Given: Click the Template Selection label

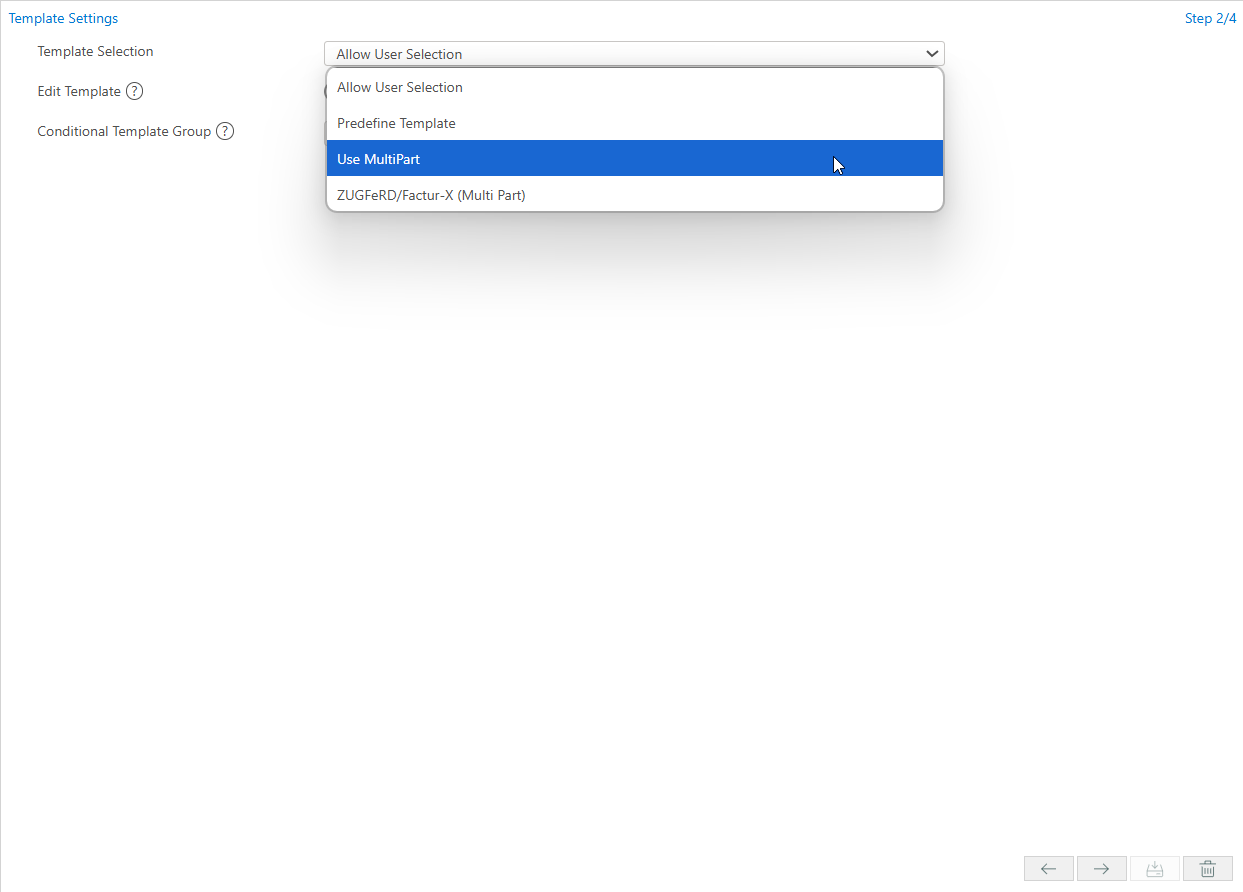Looking at the screenshot, I should tap(95, 51).
